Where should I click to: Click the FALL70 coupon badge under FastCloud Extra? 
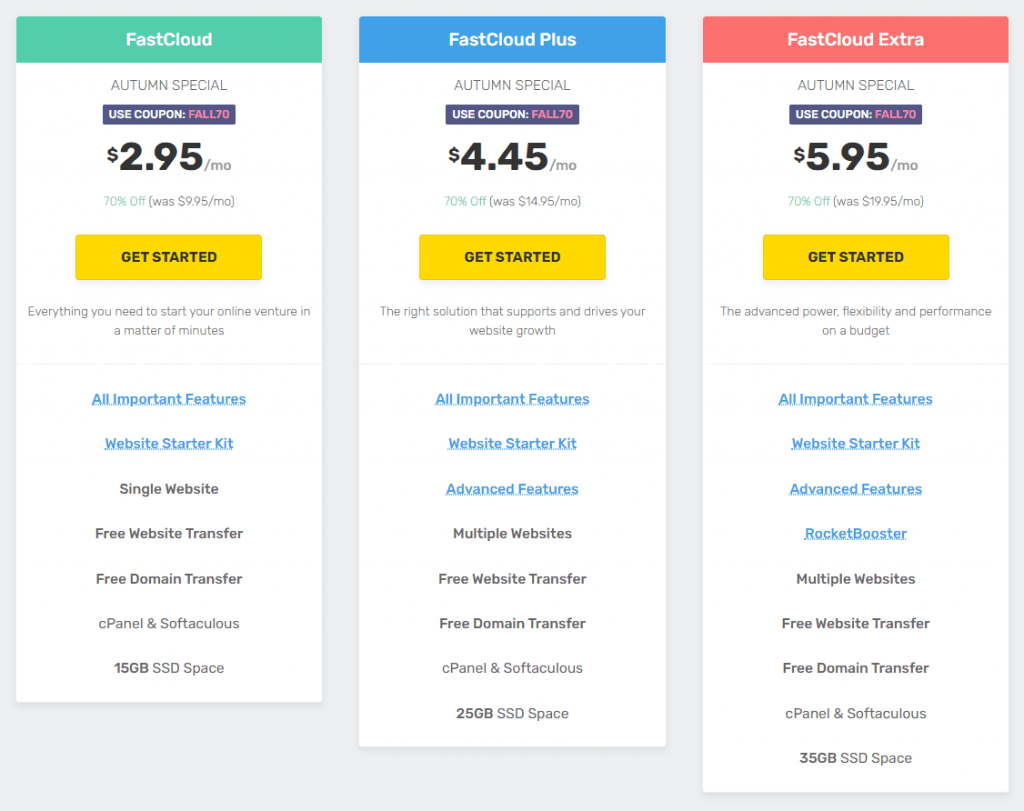855,114
